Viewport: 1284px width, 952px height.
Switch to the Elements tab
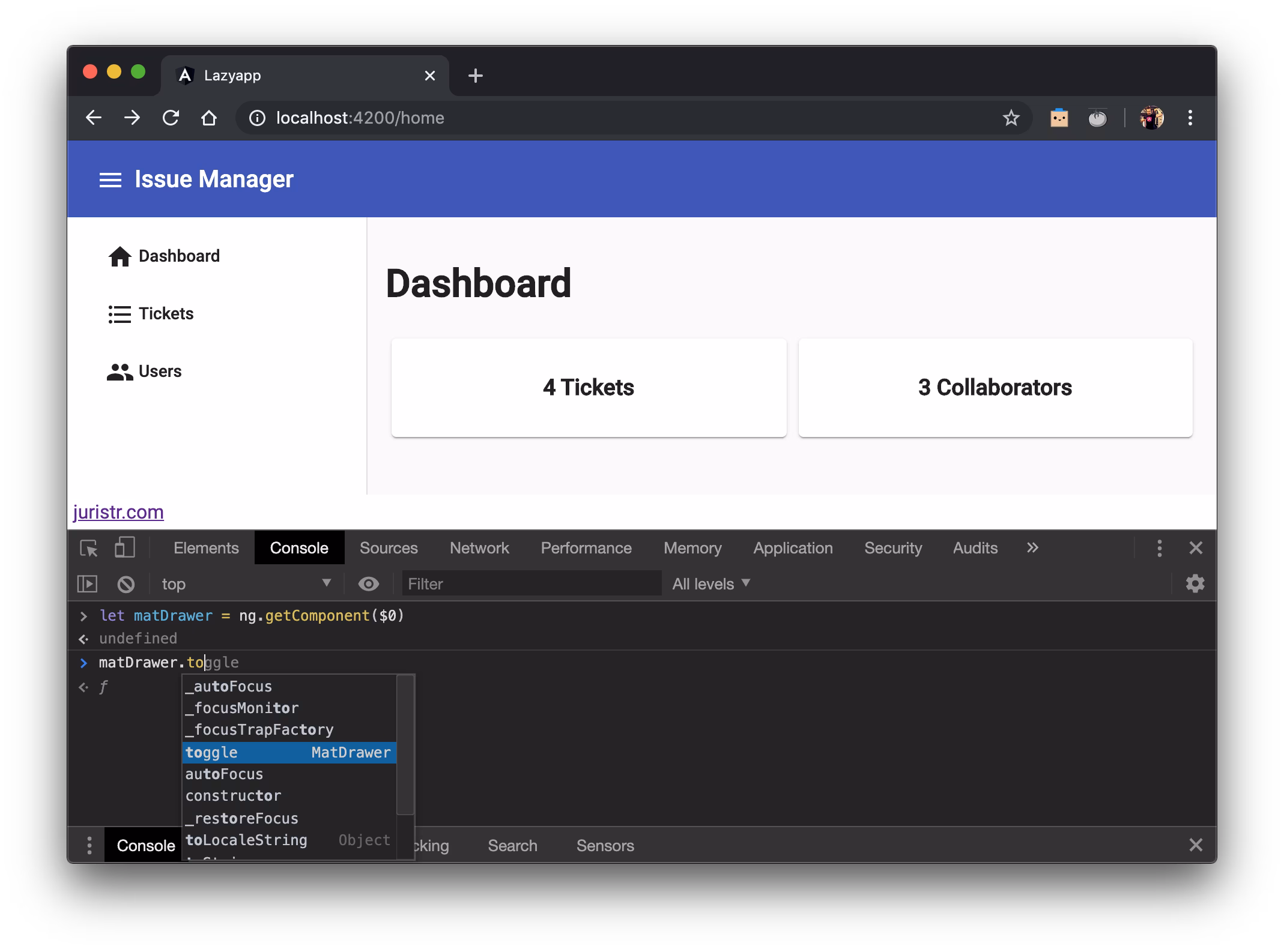206,548
